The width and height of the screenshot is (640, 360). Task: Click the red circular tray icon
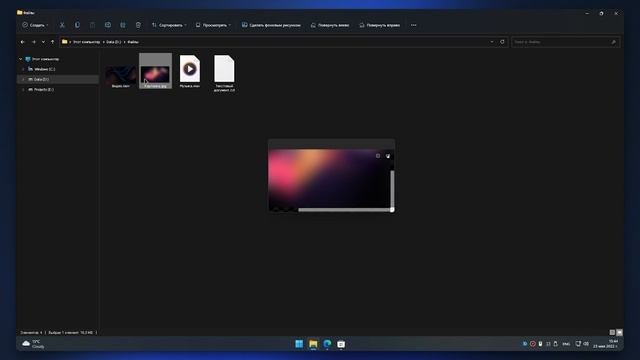pyautogui.click(x=533, y=344)
